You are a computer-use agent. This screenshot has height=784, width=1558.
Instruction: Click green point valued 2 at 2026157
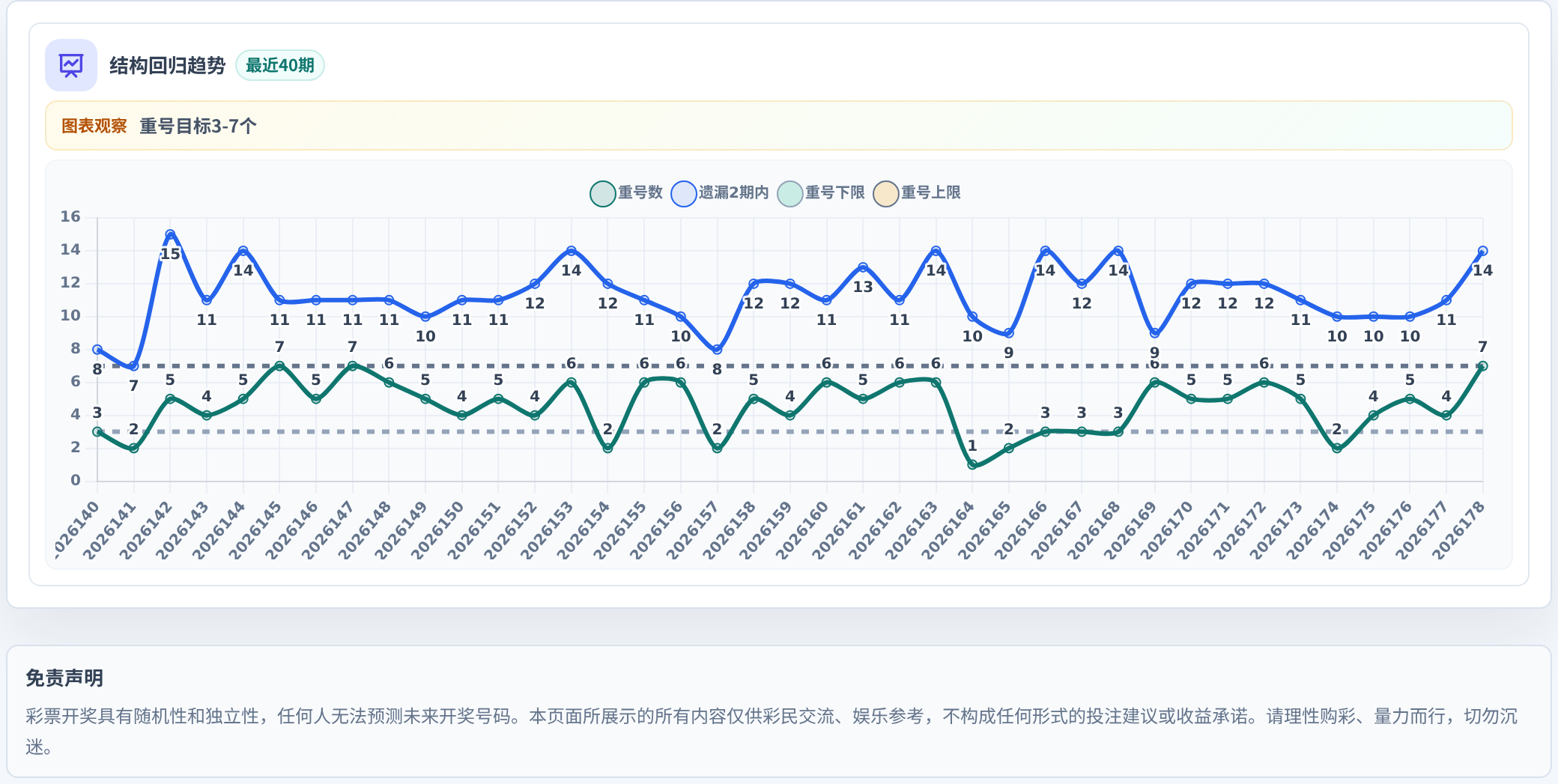717,449
